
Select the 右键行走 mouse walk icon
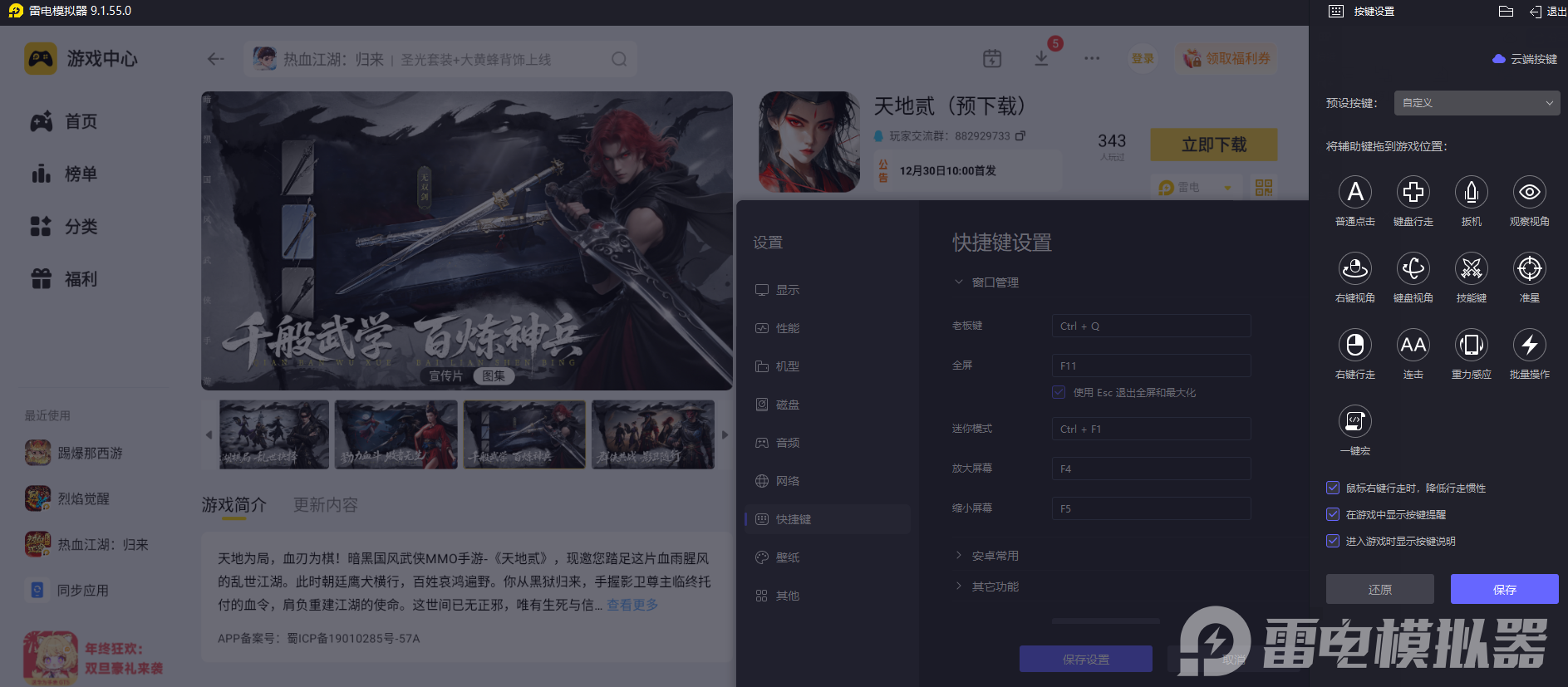[1355, 345]
